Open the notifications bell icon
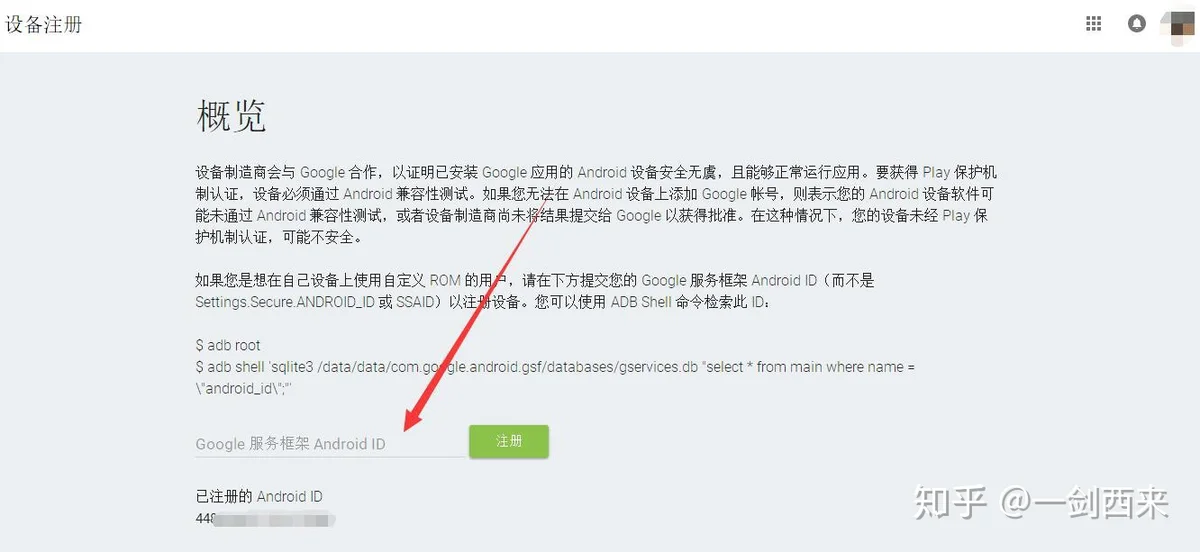 1137,24
